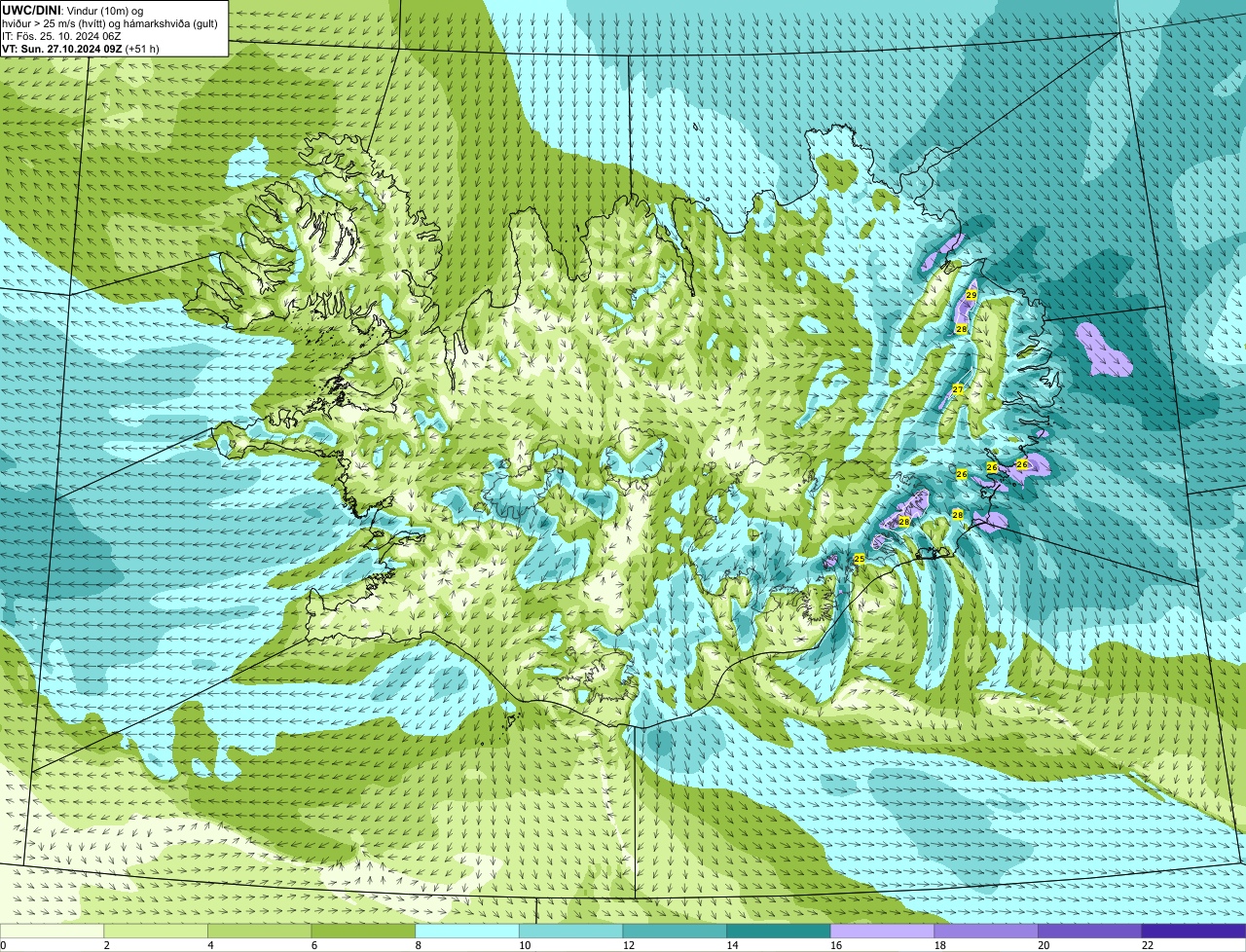This screenshot has height=952, width=1246.
Task: Click the legend tick label 12
Action: coord(629,945)
